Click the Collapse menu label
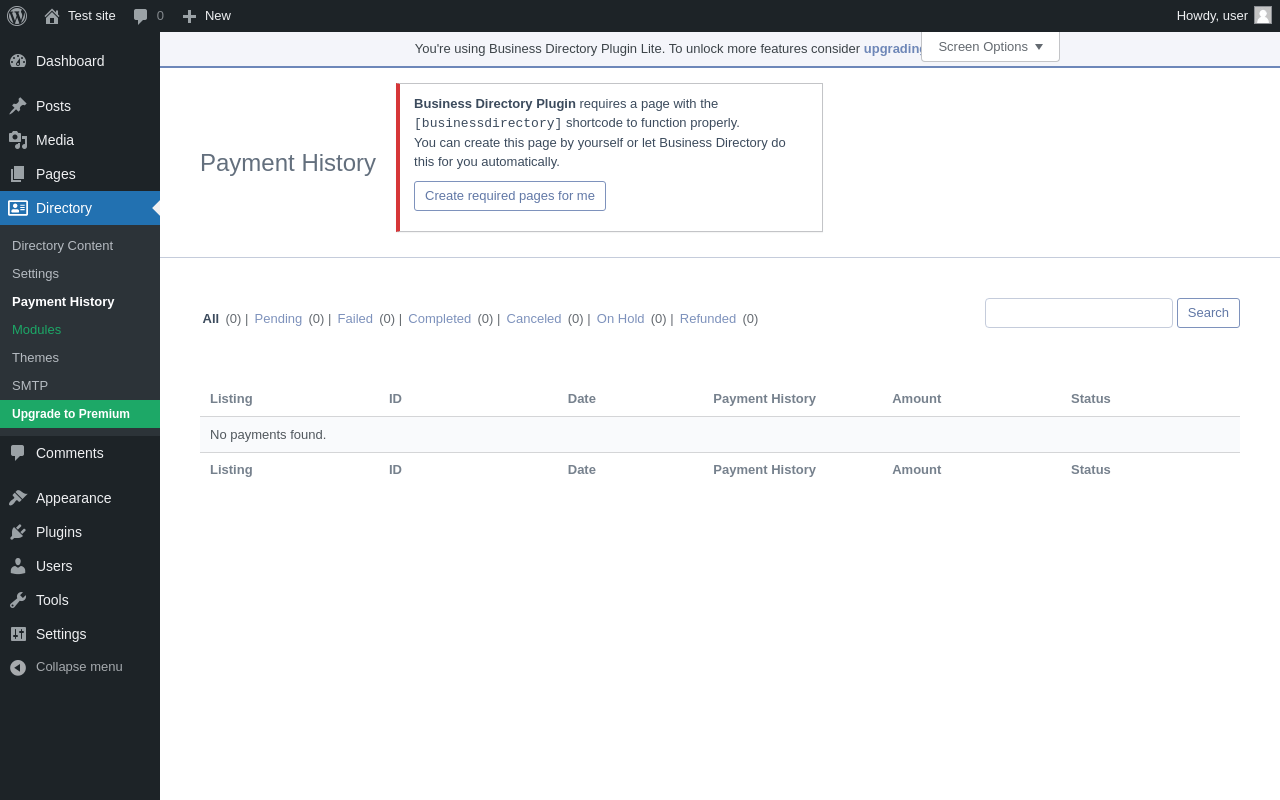This screenshot has height=800, width=1280. (x=79, y=666)
